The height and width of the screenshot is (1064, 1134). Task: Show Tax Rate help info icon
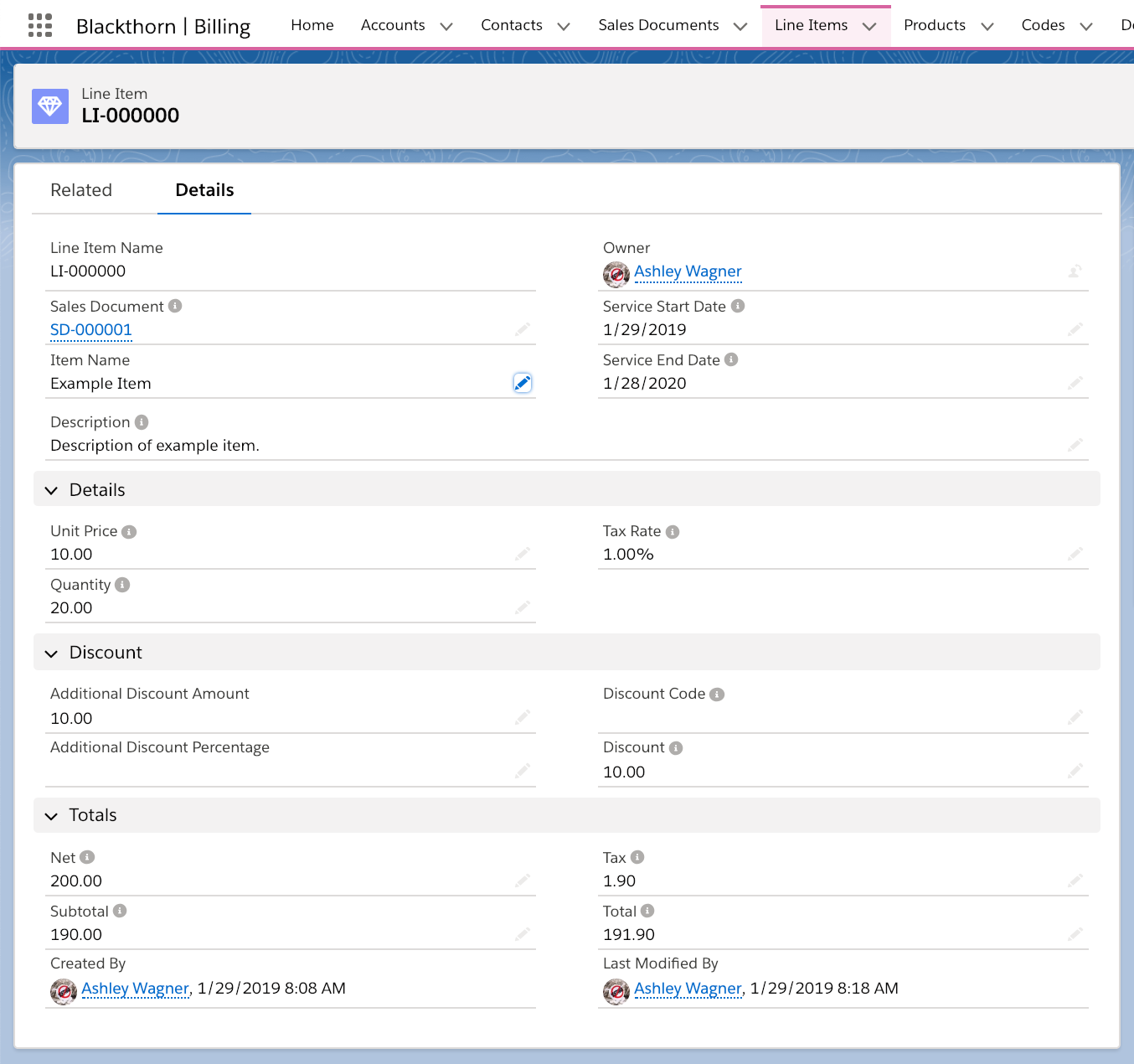coord(673,532)
